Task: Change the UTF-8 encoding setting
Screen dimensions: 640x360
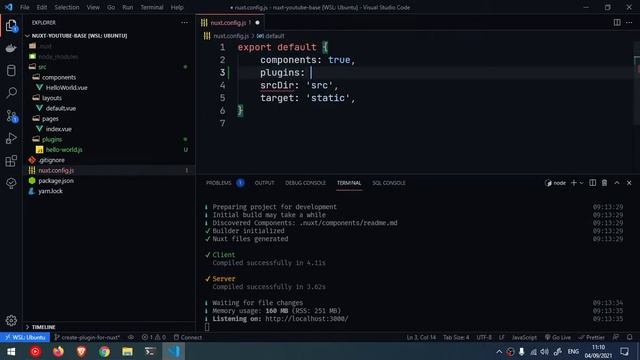Action: click(484, 337)
